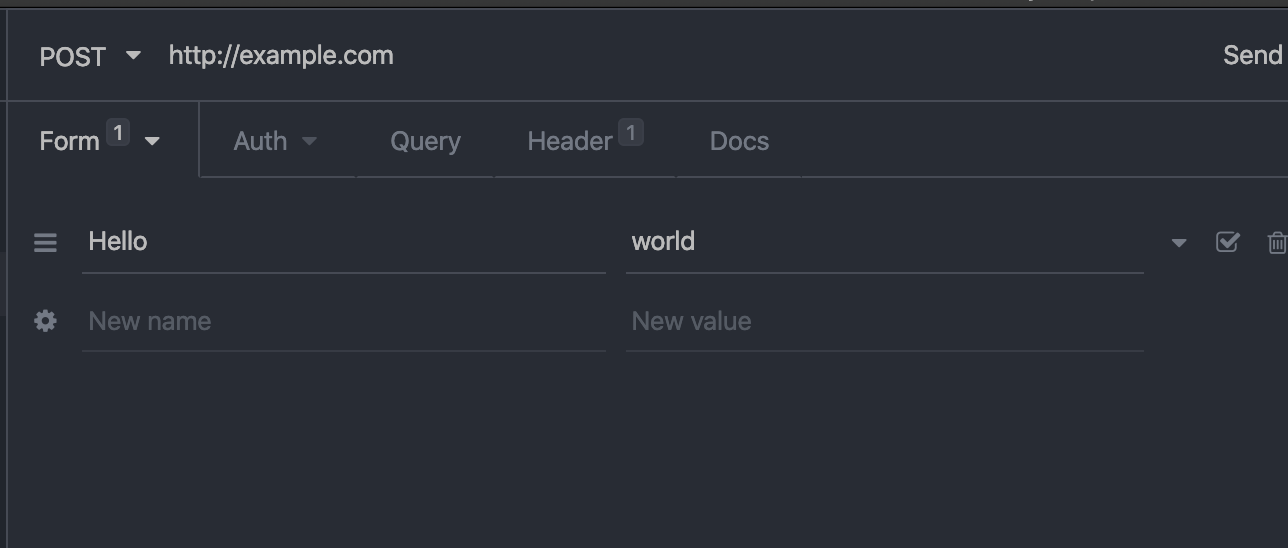Click the New name input field
The width and height of the screenshot is (1288, 548).
(344, 321)
